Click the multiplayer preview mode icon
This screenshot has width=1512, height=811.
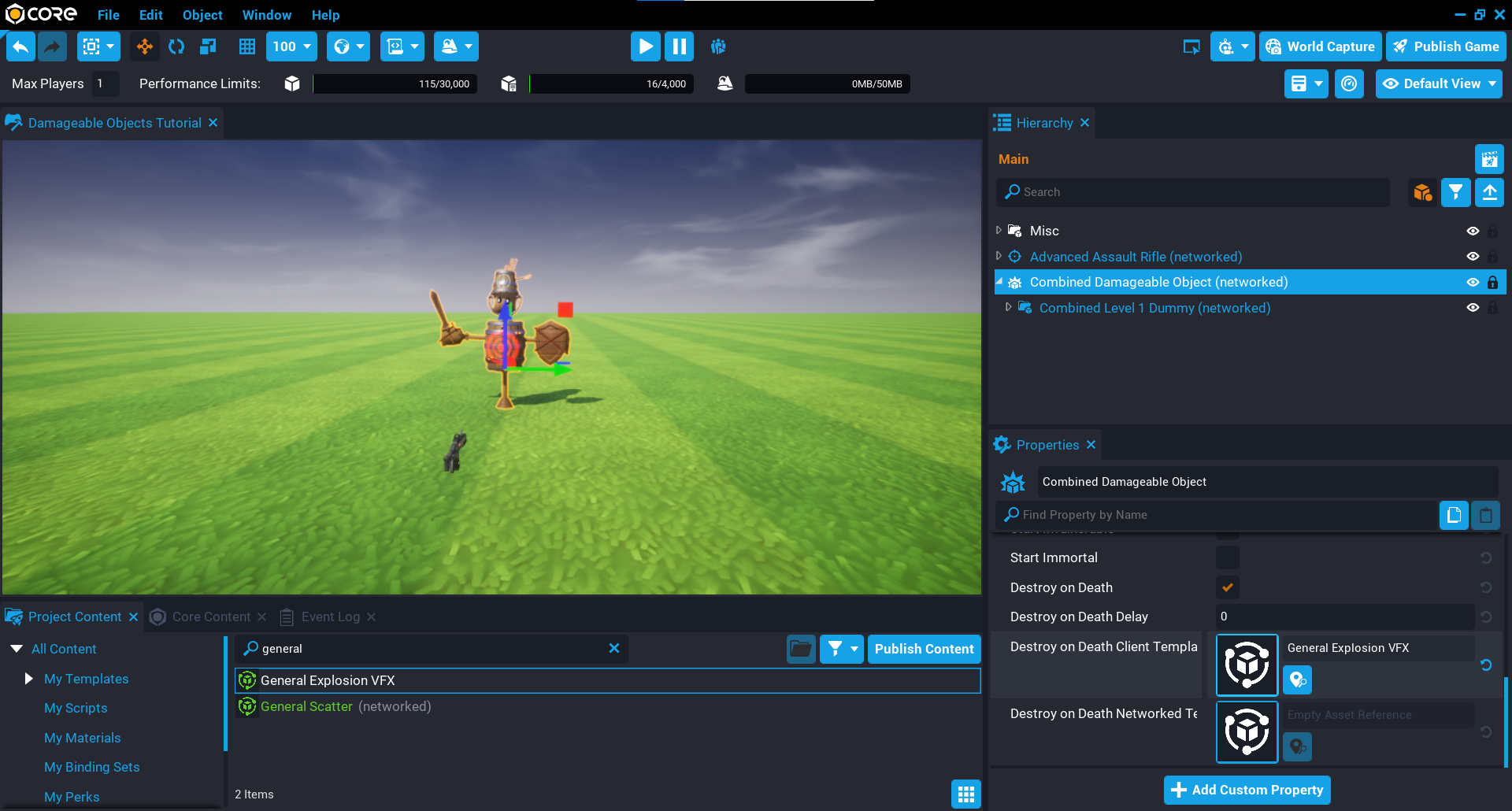(x=718, y=46)
